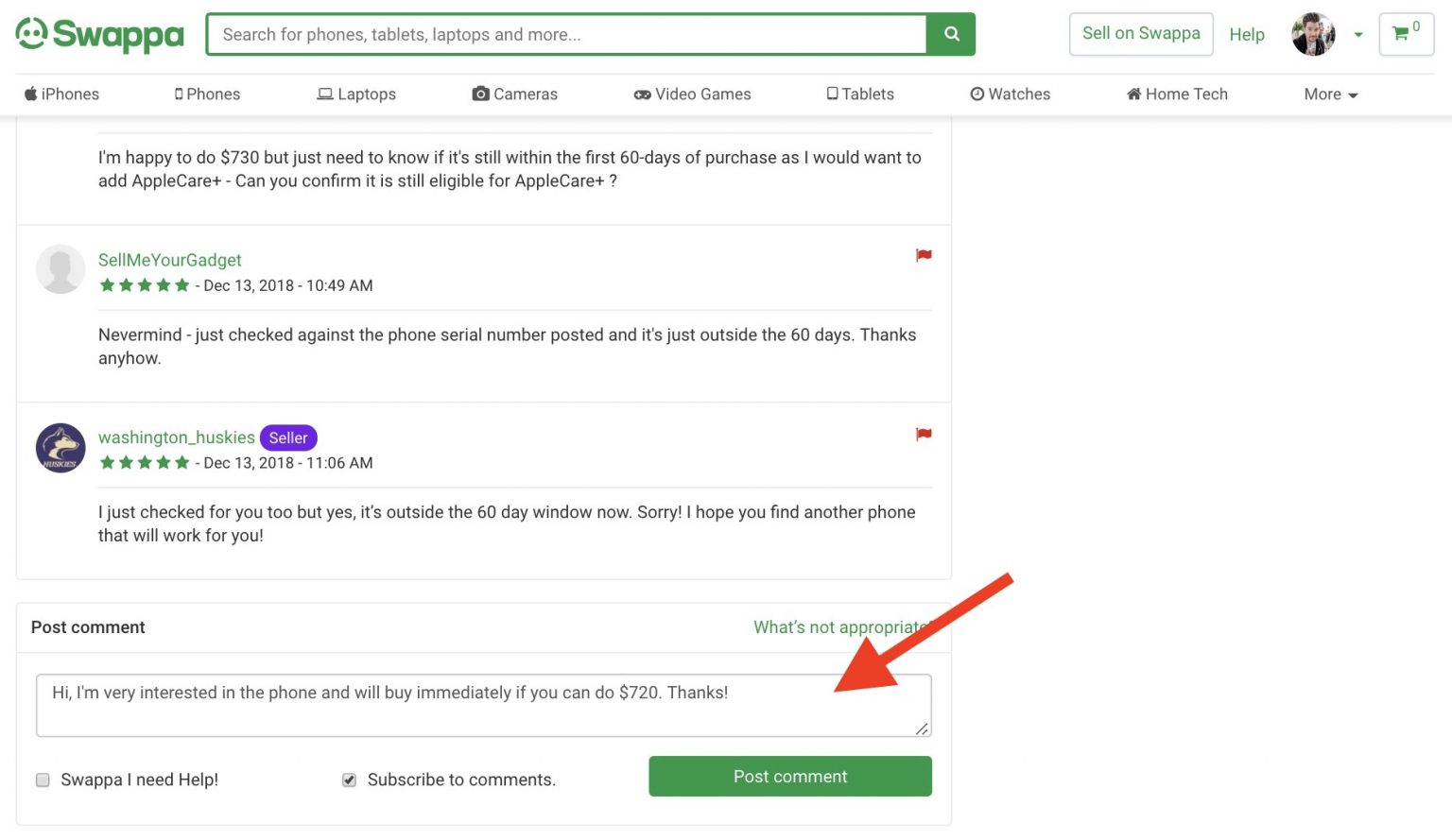This screenshot has width=1452, height=840.
Task: Check the Swappa I need Help! checkbox
Action: (x=43, y=780)
